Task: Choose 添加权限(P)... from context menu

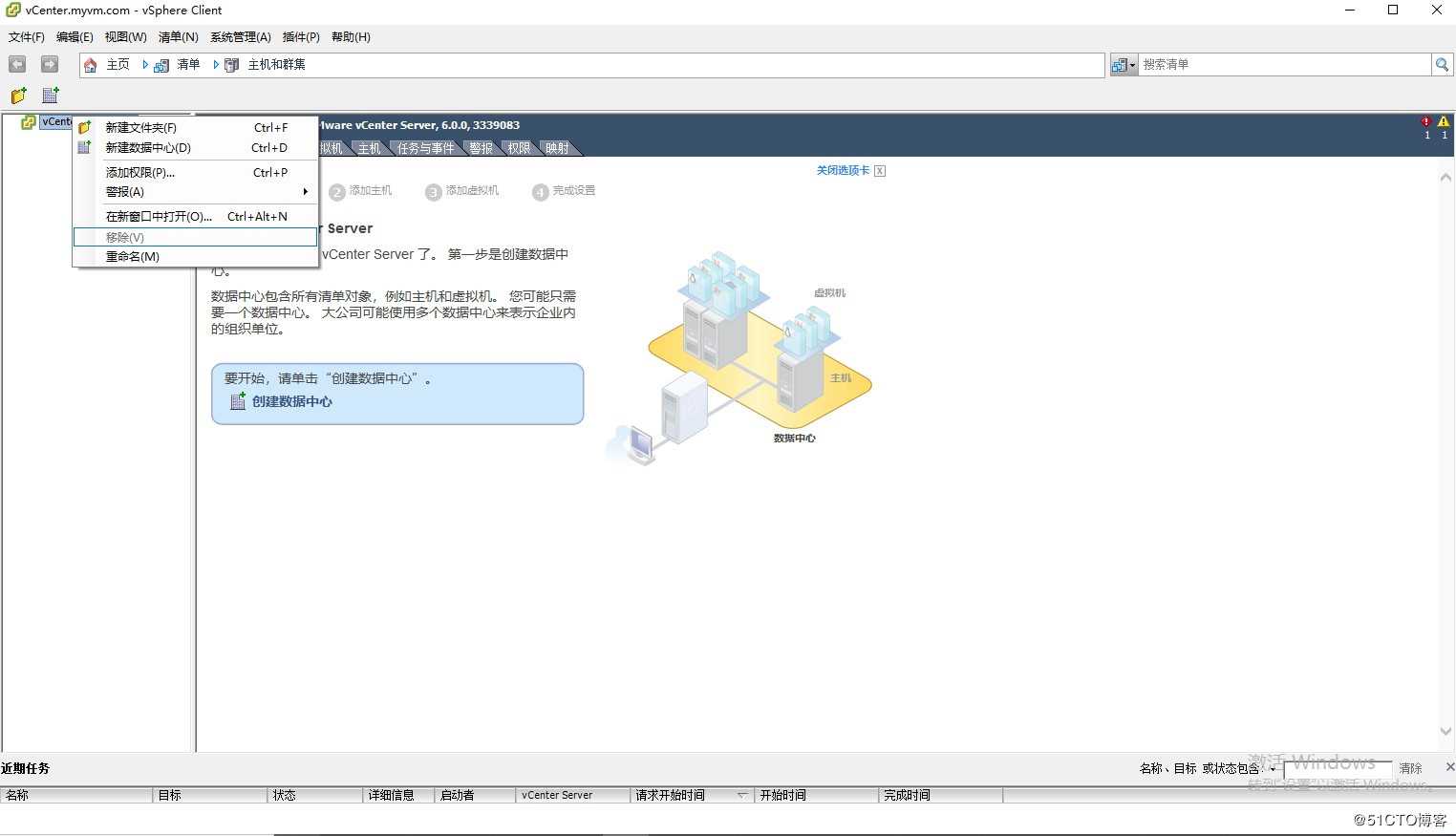Action: [195, 173]
